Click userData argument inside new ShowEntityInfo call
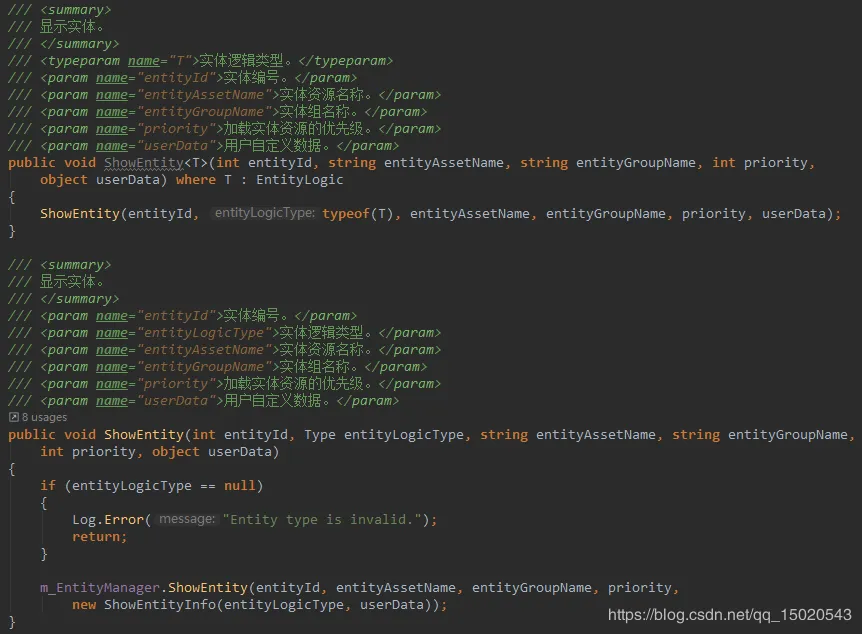 [392, 605]
